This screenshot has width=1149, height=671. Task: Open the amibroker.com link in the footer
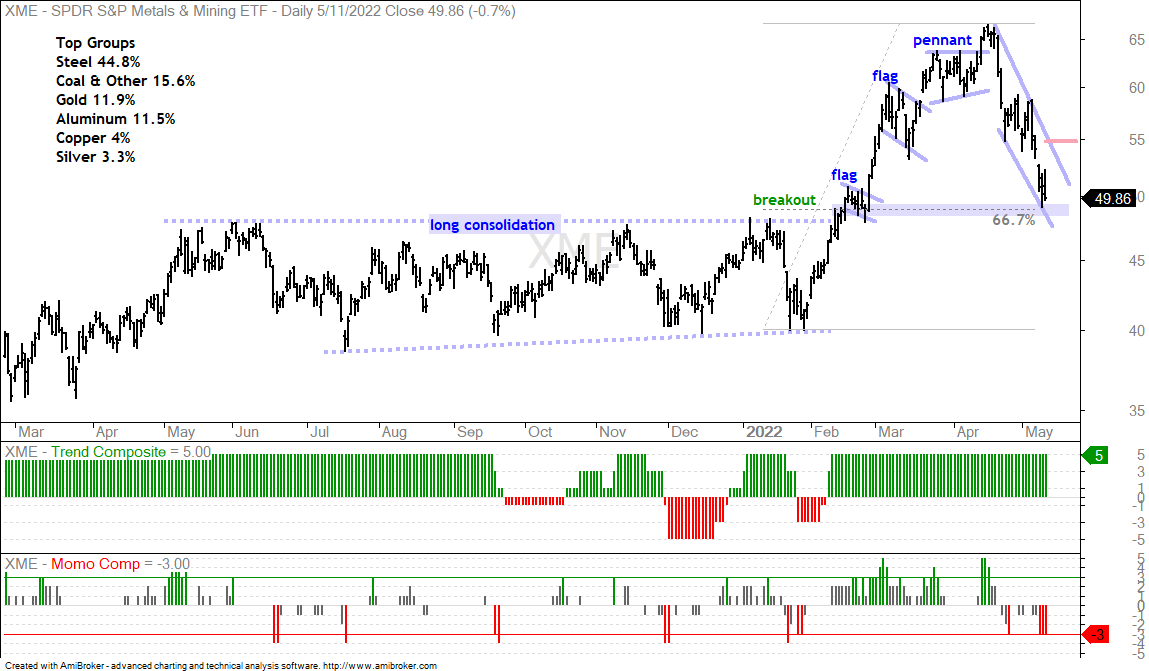(x=380, y=666)
